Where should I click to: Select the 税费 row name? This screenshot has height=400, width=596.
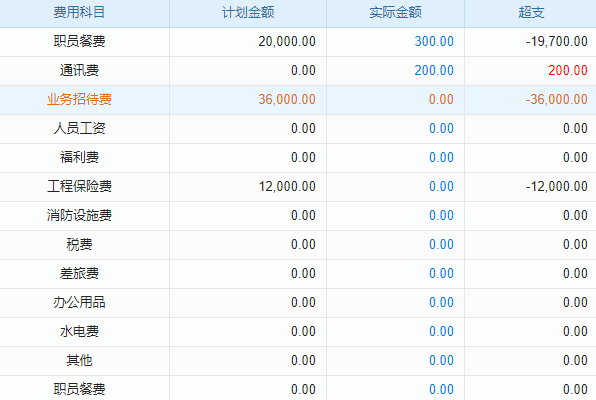pos(79,244)
